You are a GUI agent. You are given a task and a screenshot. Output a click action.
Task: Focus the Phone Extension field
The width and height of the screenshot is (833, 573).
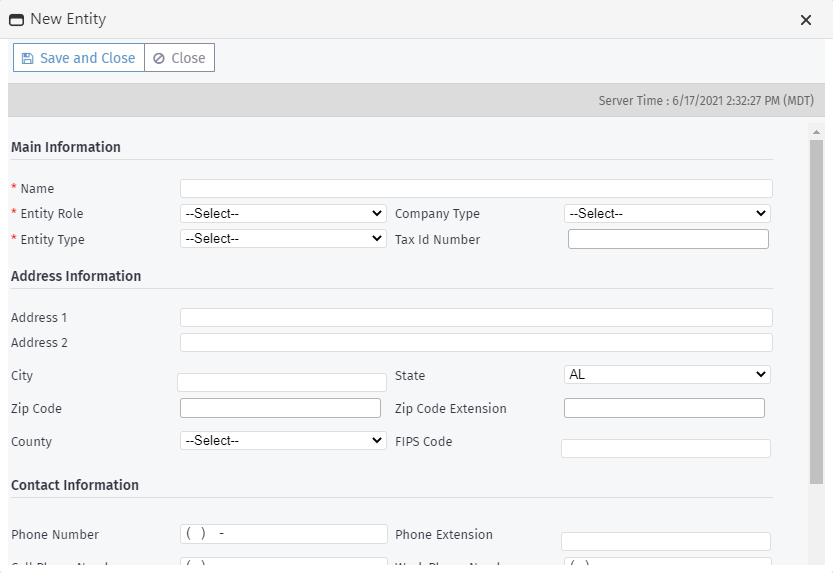[666, 541]
